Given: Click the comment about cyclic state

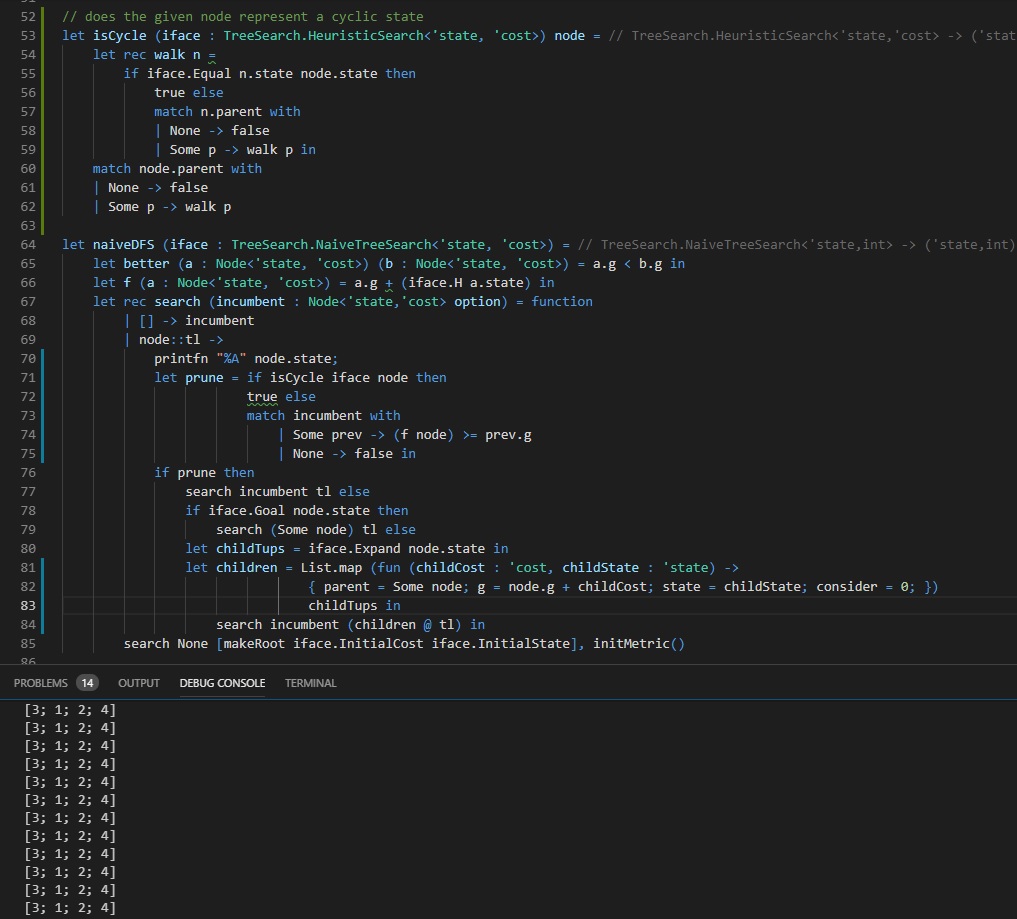Looking at the screenshot, I should click(x=242, y=17).
